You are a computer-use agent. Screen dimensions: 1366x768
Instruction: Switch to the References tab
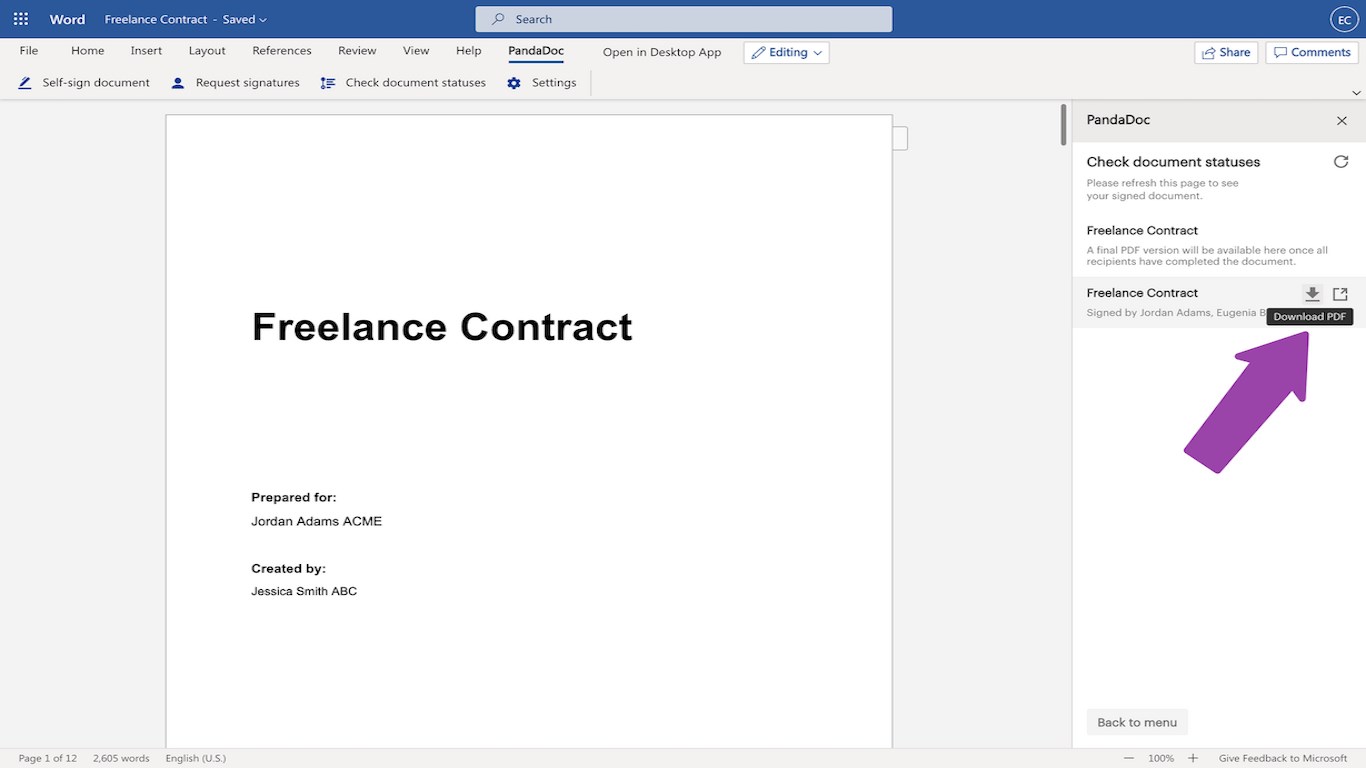(x=282, y=51)
